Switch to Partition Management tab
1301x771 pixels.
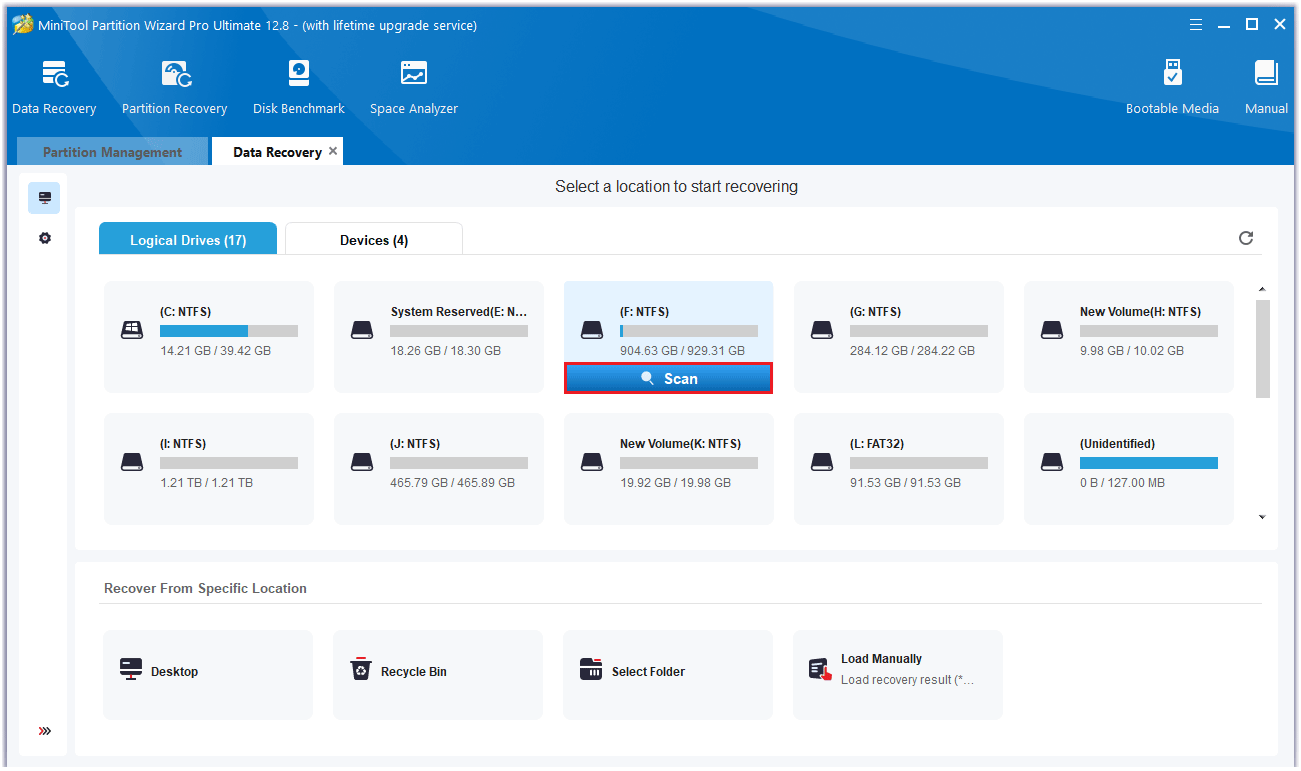pos(112,152)
